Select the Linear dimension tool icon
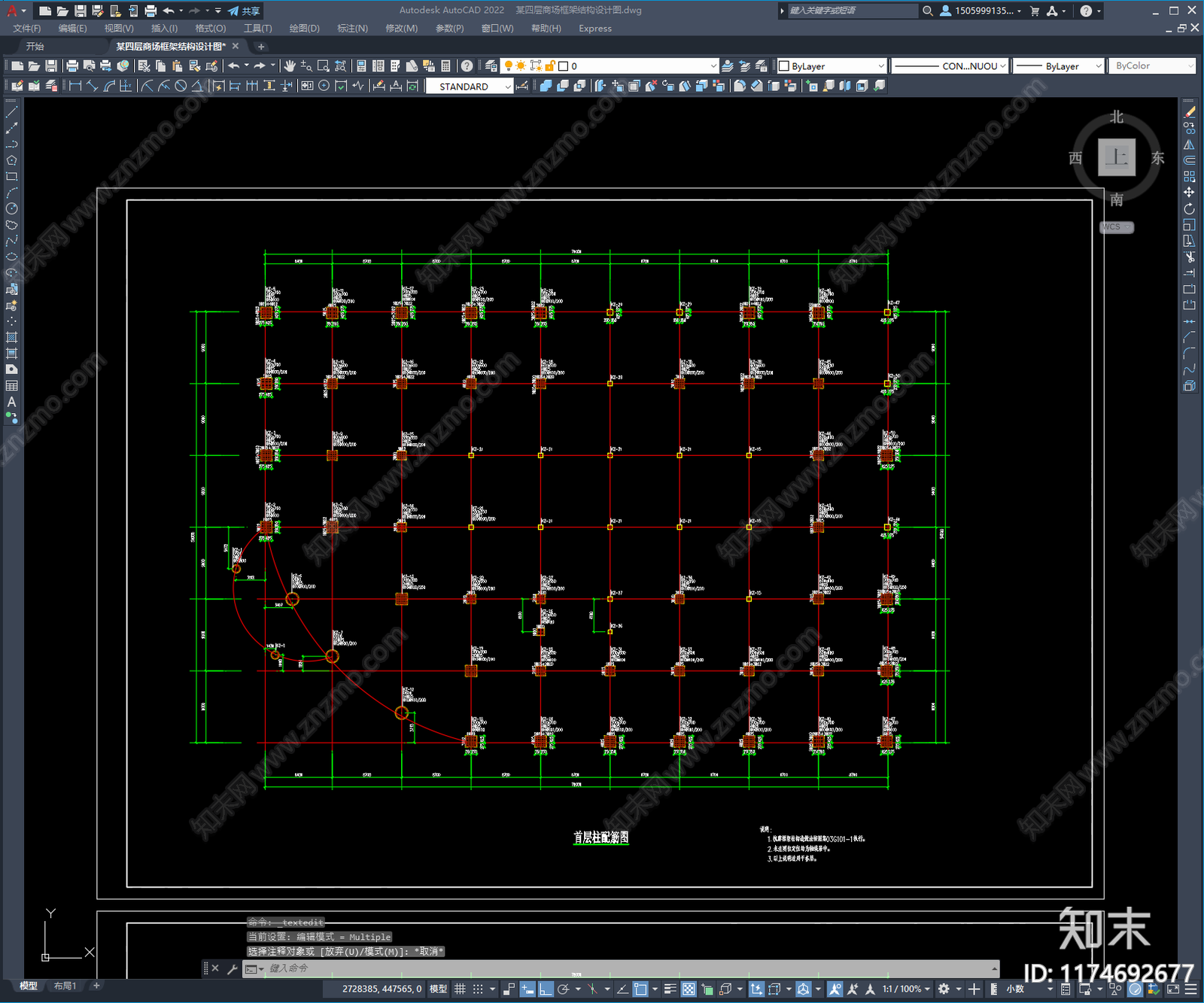 (75, 86)
